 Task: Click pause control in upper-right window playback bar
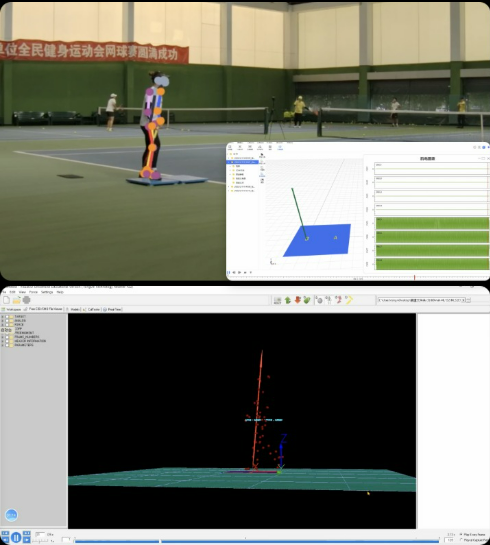(229, 272)
